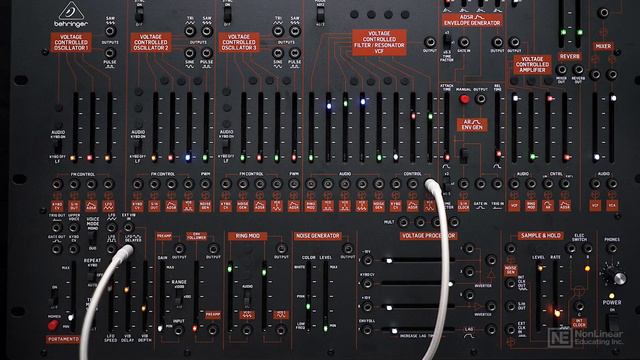Click the Vib Depth slider
The width and height of the screenshot is (640, 360).
tap(144, 297)
